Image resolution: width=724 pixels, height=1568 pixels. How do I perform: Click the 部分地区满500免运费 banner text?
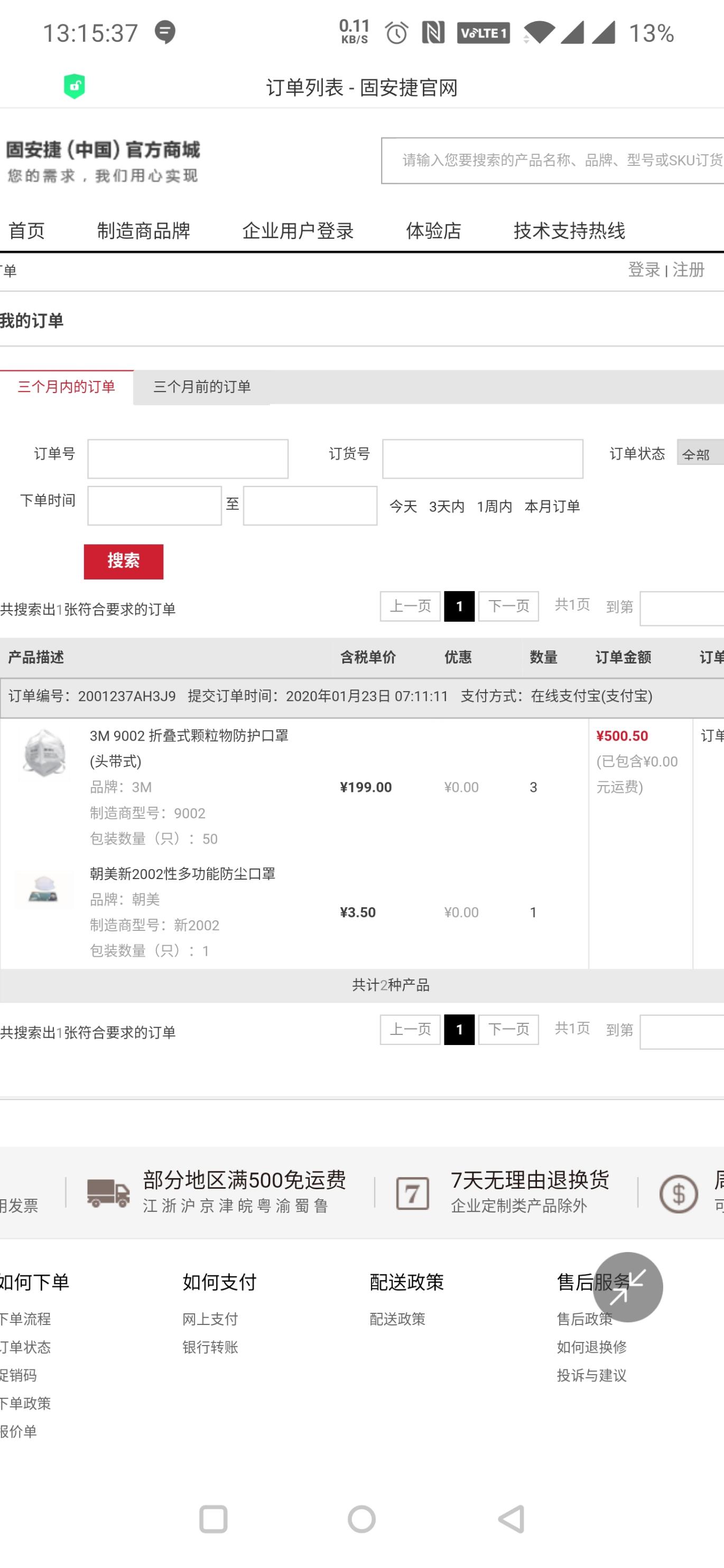pos(244,1179)
